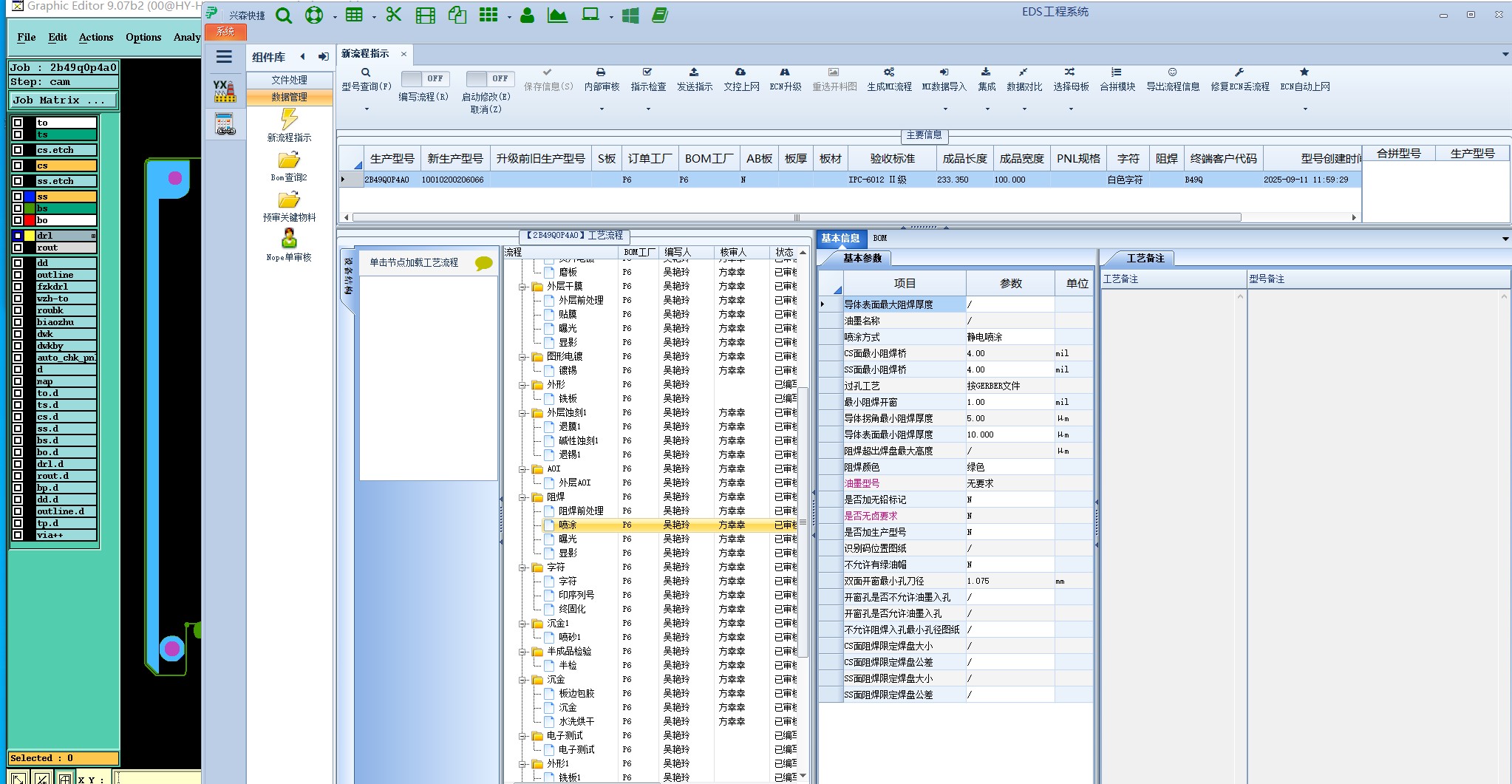The height and width of the screenshot is (784, 1512).
Task: Open Actions menu in Graphic Editor
Action: tap(96, 37)
